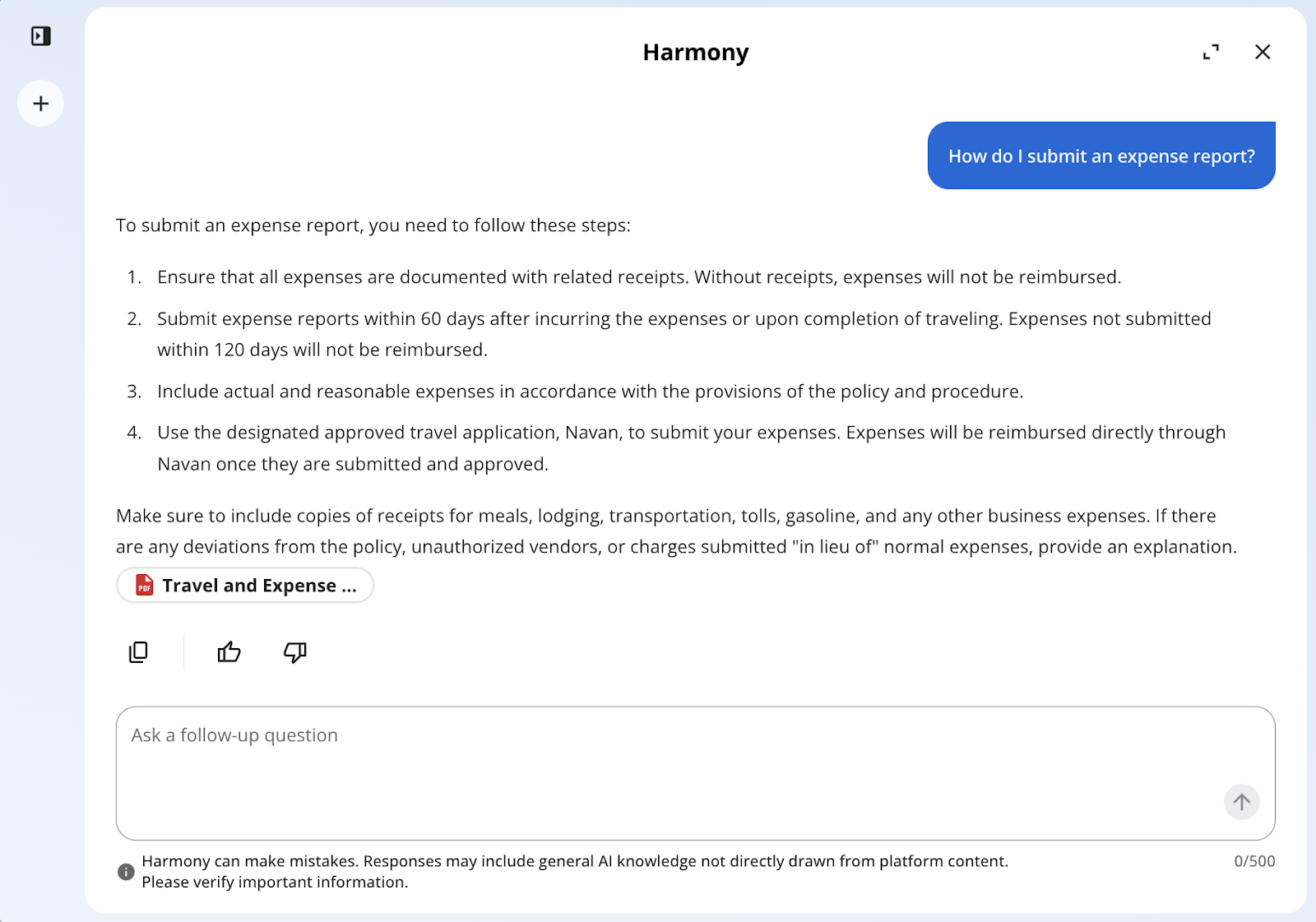Send the message using arrow button
This screenshot has height=922, width=1316.
(x=1241, y=802)
